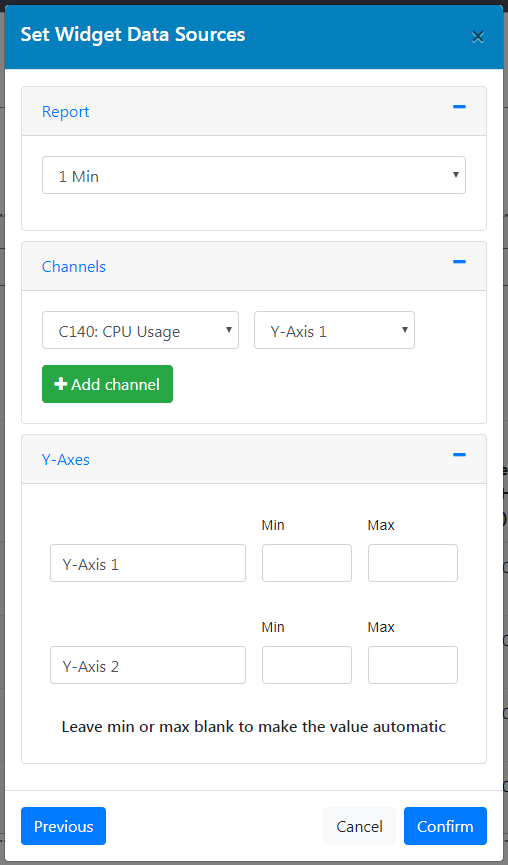Focus the Max field for Y-Axis 1
The height and width of the screenshot is (865, 508).
coord(413,563)
